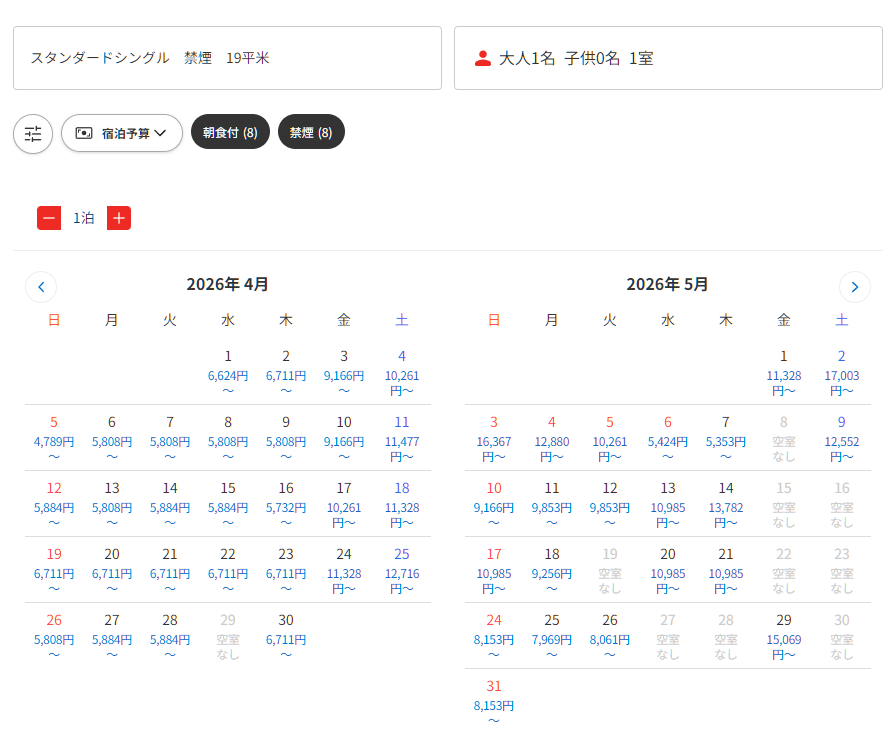The height and width of the screenshot is (744, 894).
Task: Click the minus button to decrease nights
Action: click(x=49, y=218)
